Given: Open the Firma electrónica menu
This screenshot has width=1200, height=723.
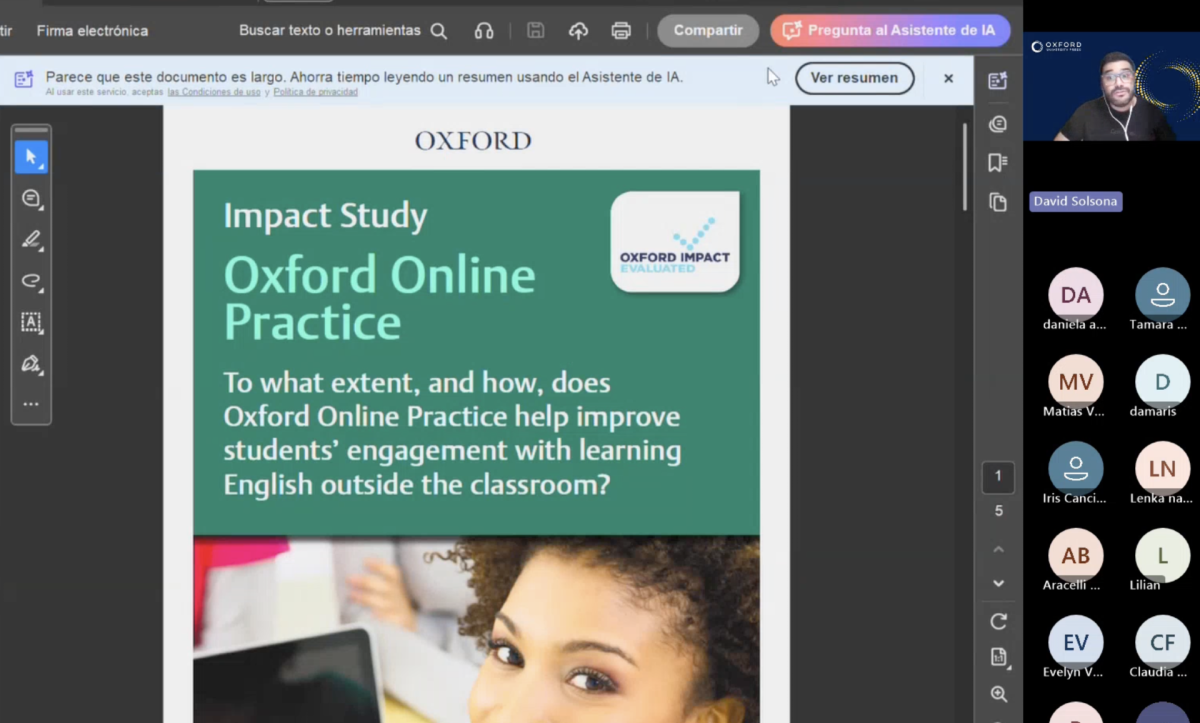Looking at the screenshot, I should tap(92, 31).
